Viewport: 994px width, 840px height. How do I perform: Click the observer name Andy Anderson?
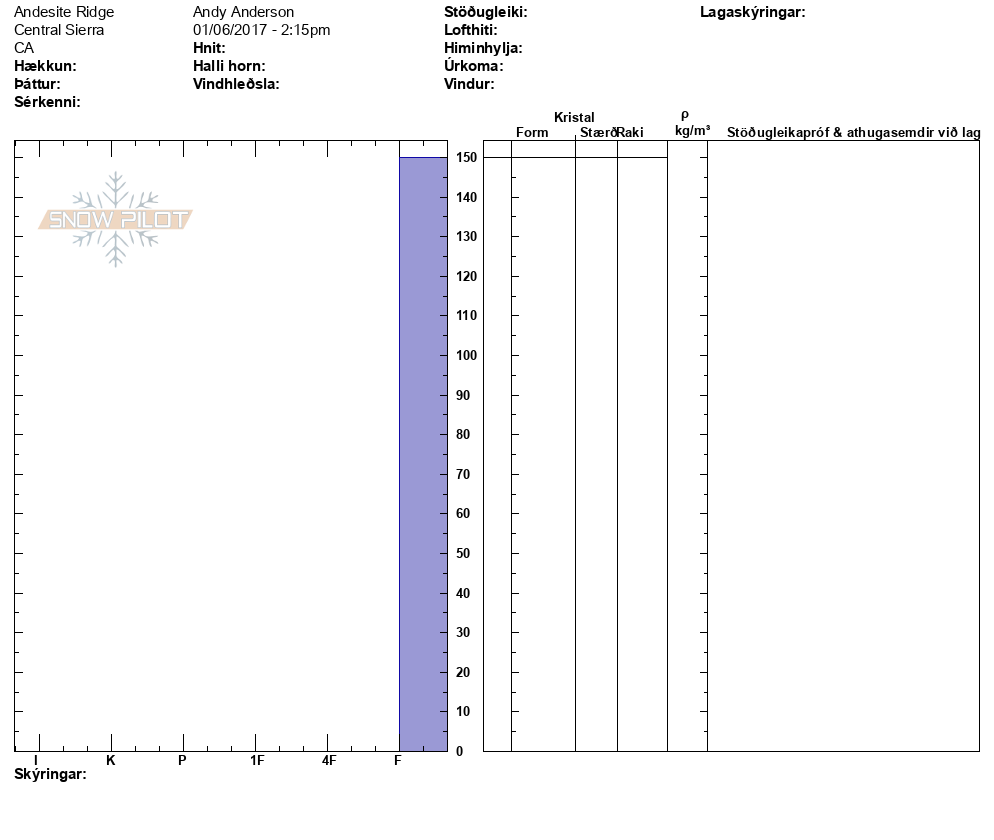[x=243, y=12]
